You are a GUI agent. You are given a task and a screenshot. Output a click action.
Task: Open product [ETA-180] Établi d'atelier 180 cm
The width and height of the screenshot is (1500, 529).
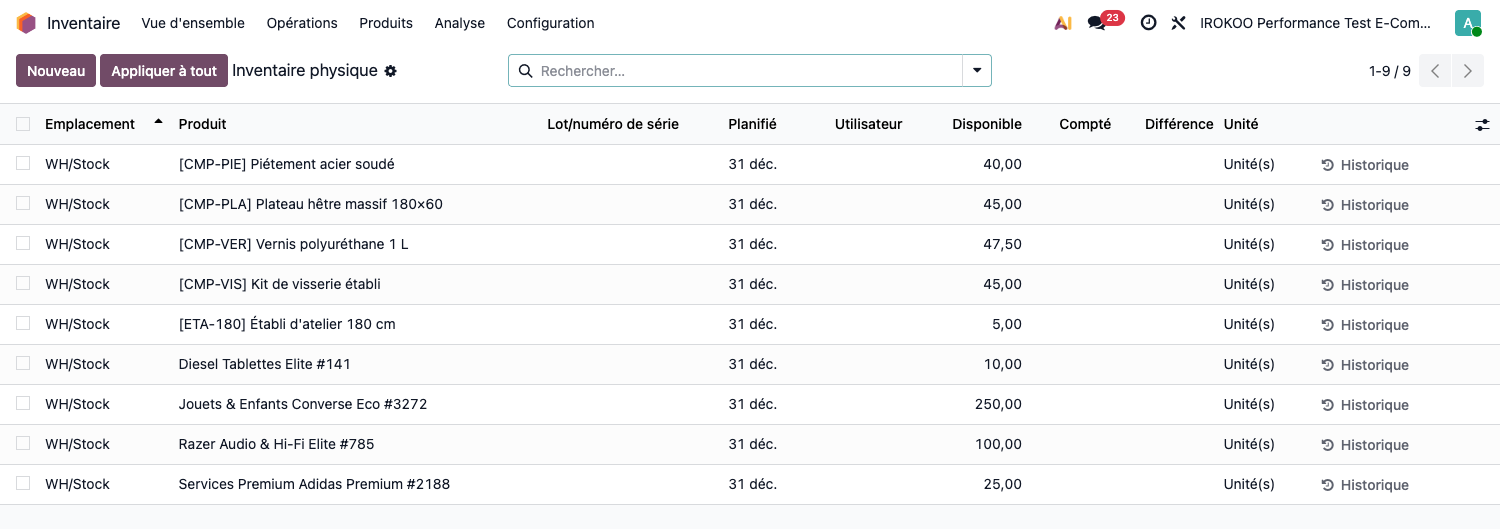click(x=287, y=324)
